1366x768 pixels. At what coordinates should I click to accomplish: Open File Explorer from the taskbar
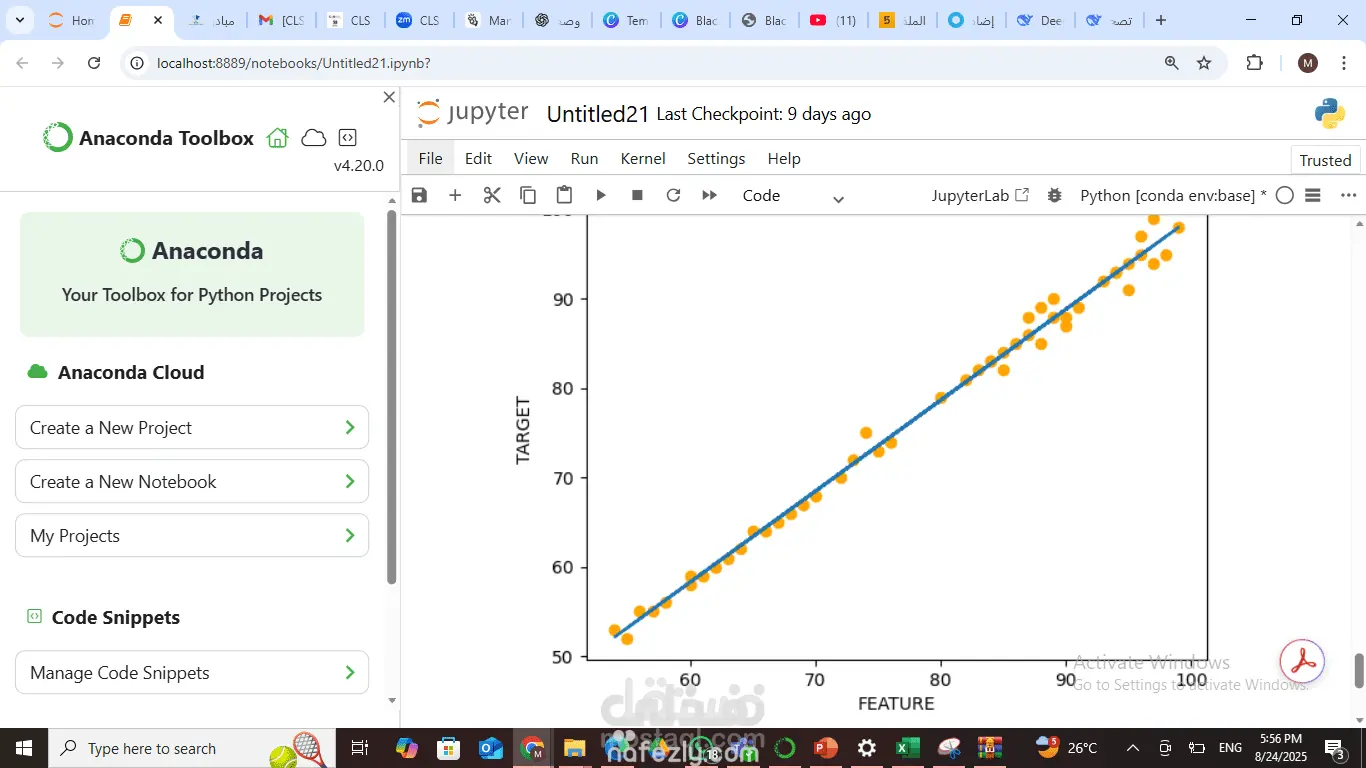pos(574,748)
